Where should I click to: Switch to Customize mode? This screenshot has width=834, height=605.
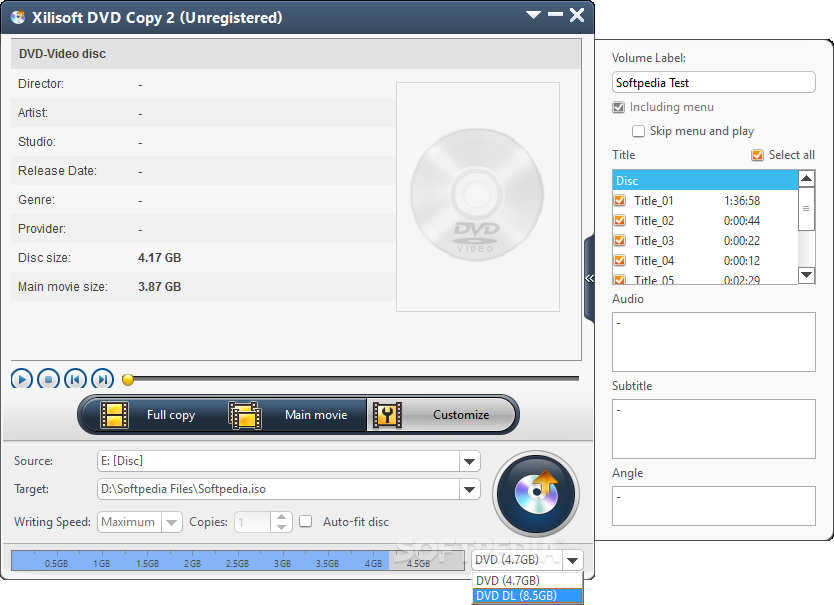(x=439, y=415)
